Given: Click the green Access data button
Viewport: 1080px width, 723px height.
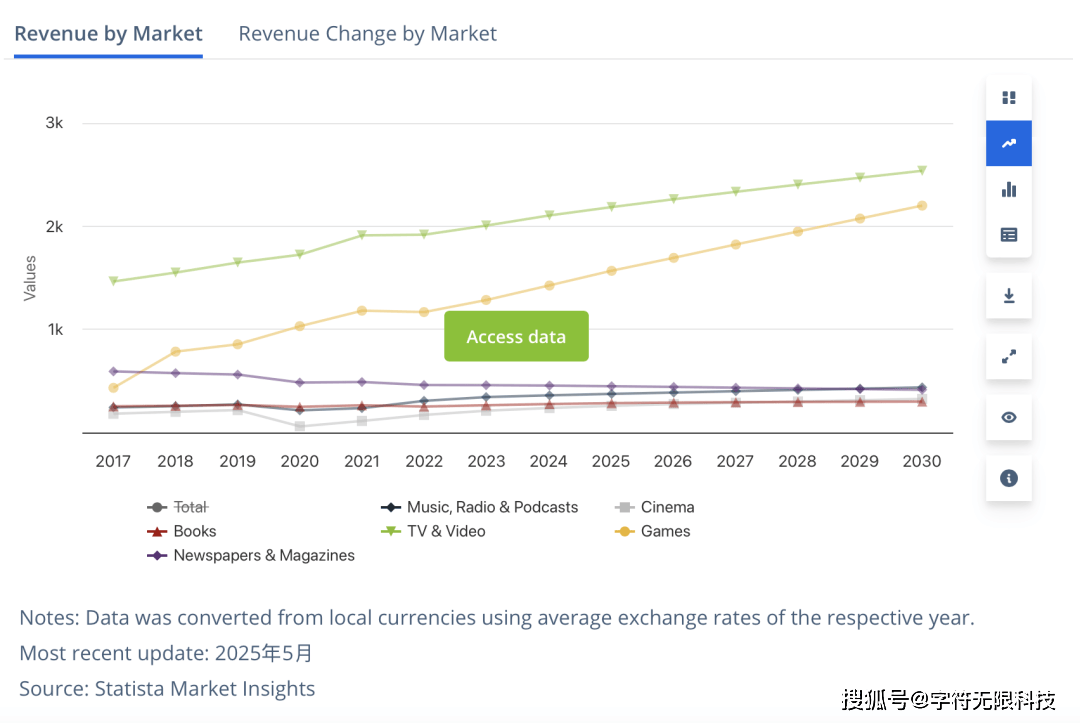Looking at the screenshot, I should (x=516, y=337).
